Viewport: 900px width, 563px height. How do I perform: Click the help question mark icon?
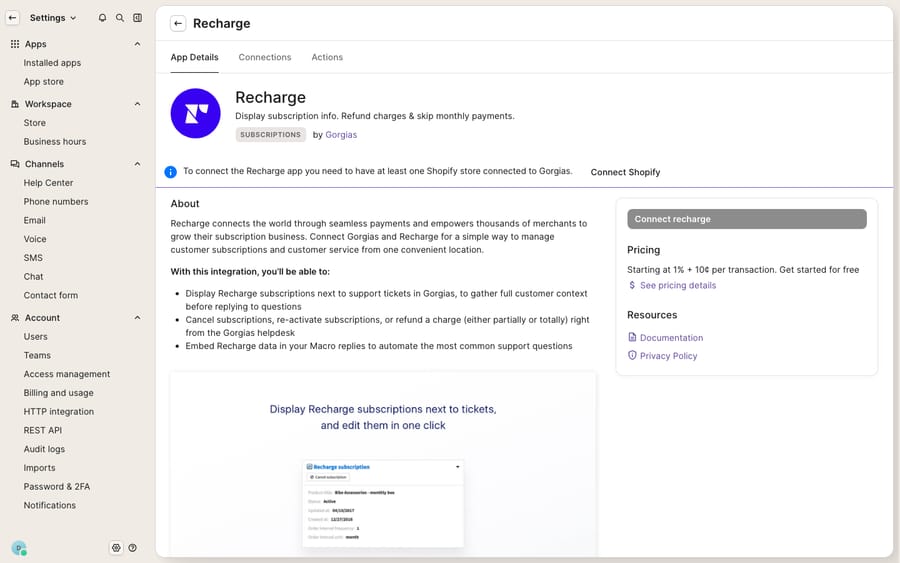pos(133,548)
